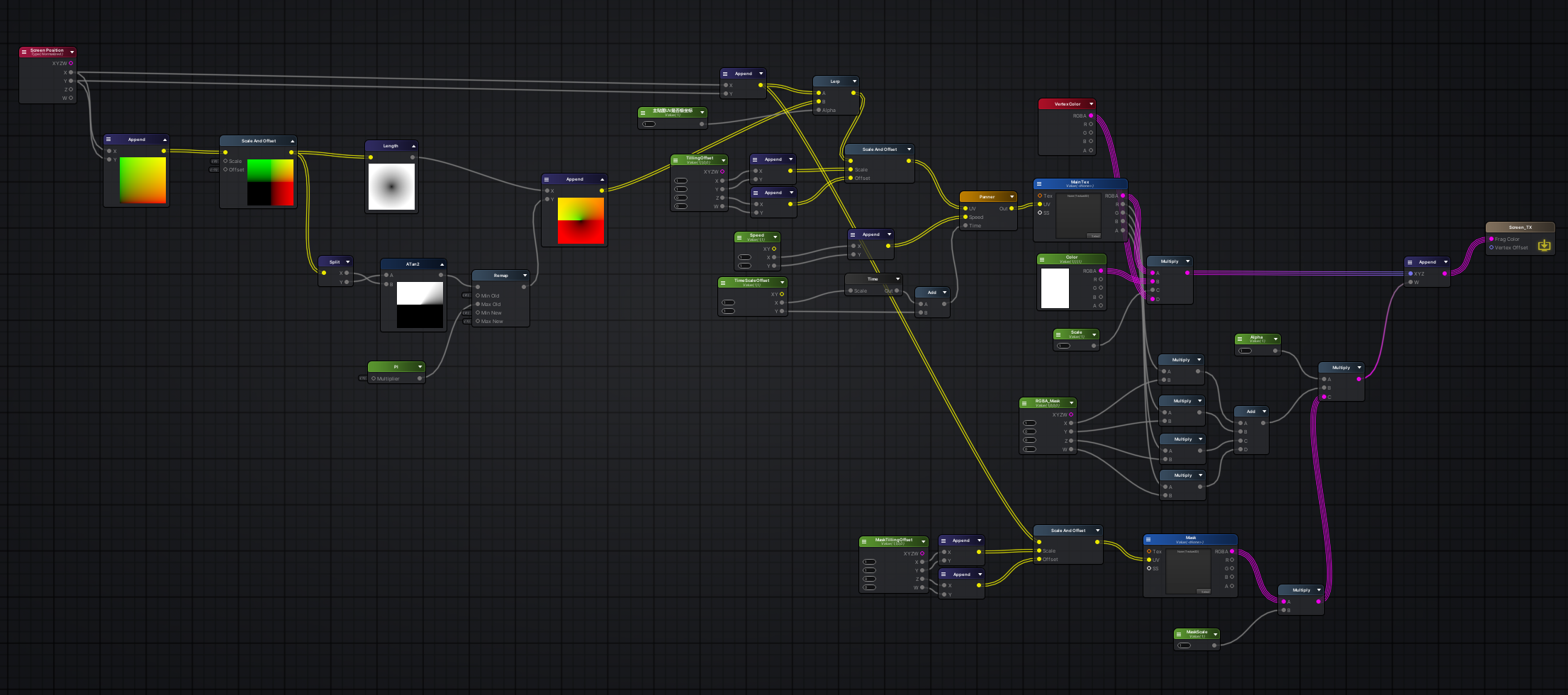Click Select button in MainTex texture slot
This screenshot has height=695, width=1568.
1094,236
